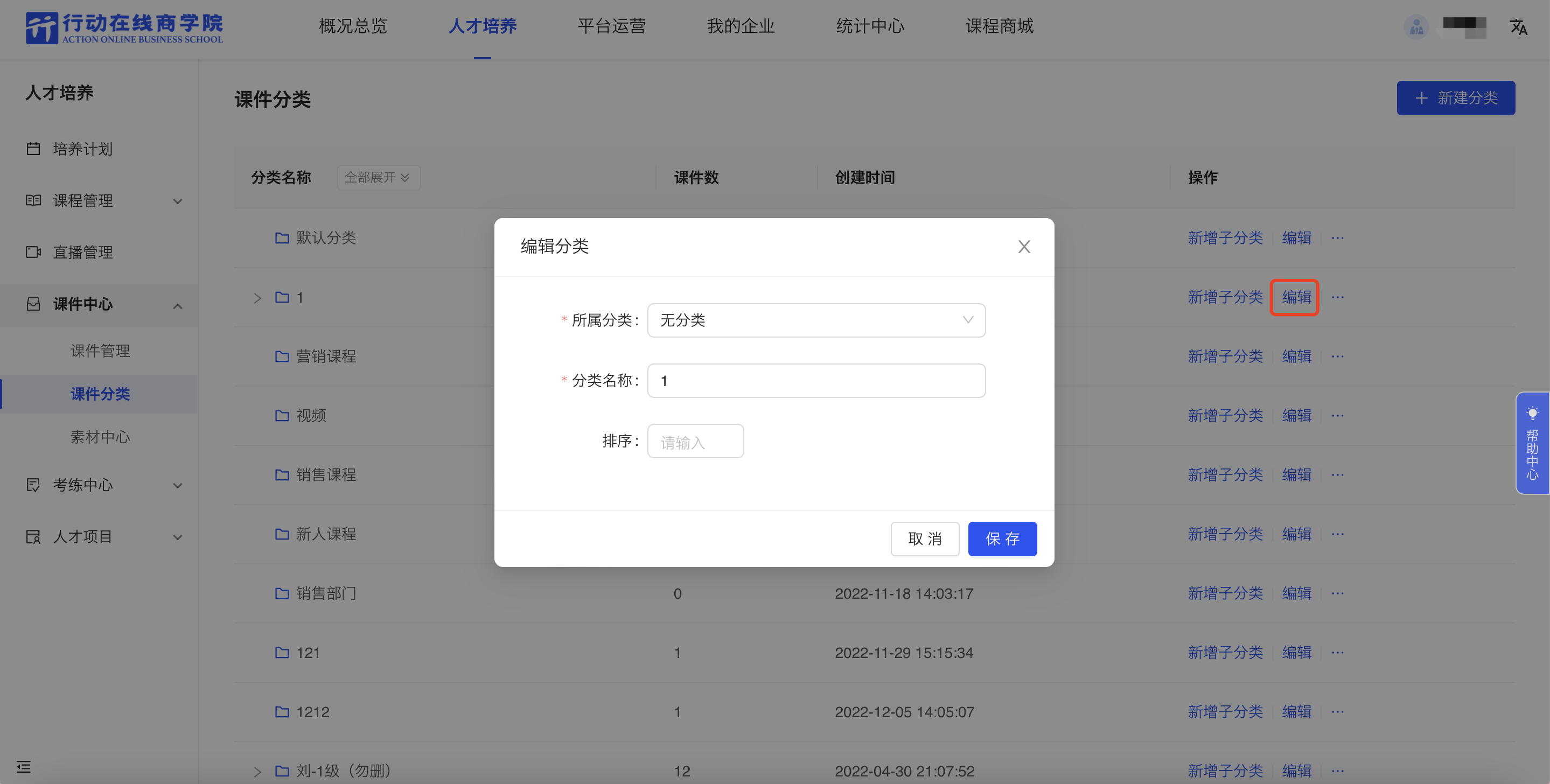Open more options for 营销课程 row
This screenshot has height=784, width=1550.
1338,356
